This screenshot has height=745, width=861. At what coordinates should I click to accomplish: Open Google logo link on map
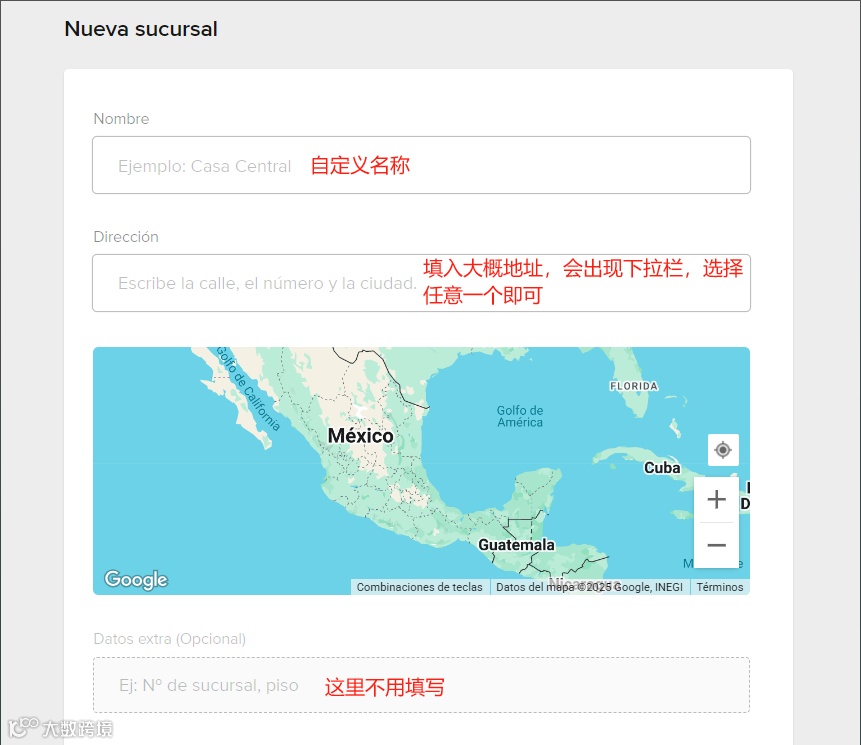tap(136, 580)
